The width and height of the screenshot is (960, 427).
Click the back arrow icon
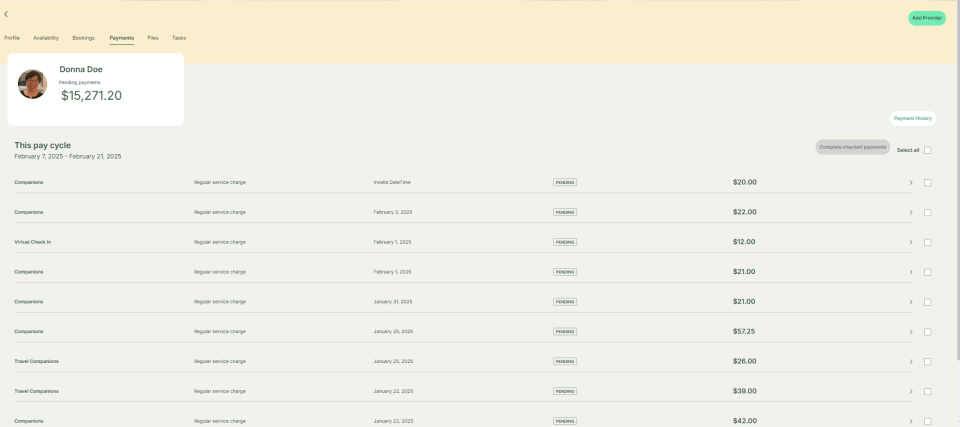tap(6, 14)
